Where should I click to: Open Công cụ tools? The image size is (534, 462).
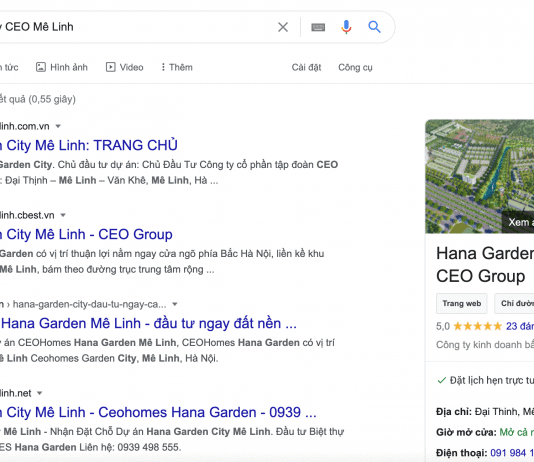(355, 67)
